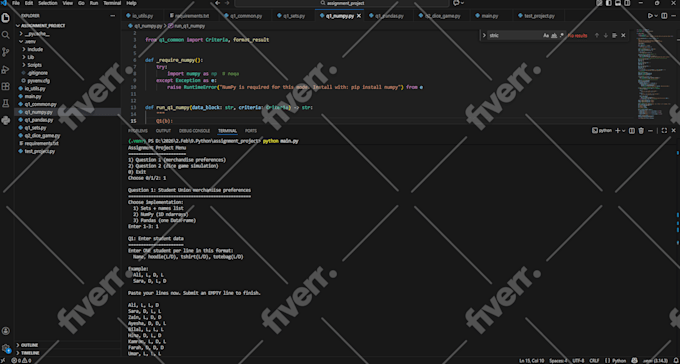
Task: Open run button dropdown arrow
Action: (x=656, y=16)
